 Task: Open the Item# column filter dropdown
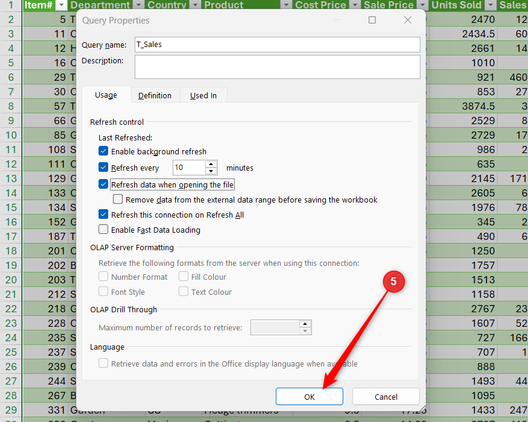pyautogui.click(x=61, y=5)
